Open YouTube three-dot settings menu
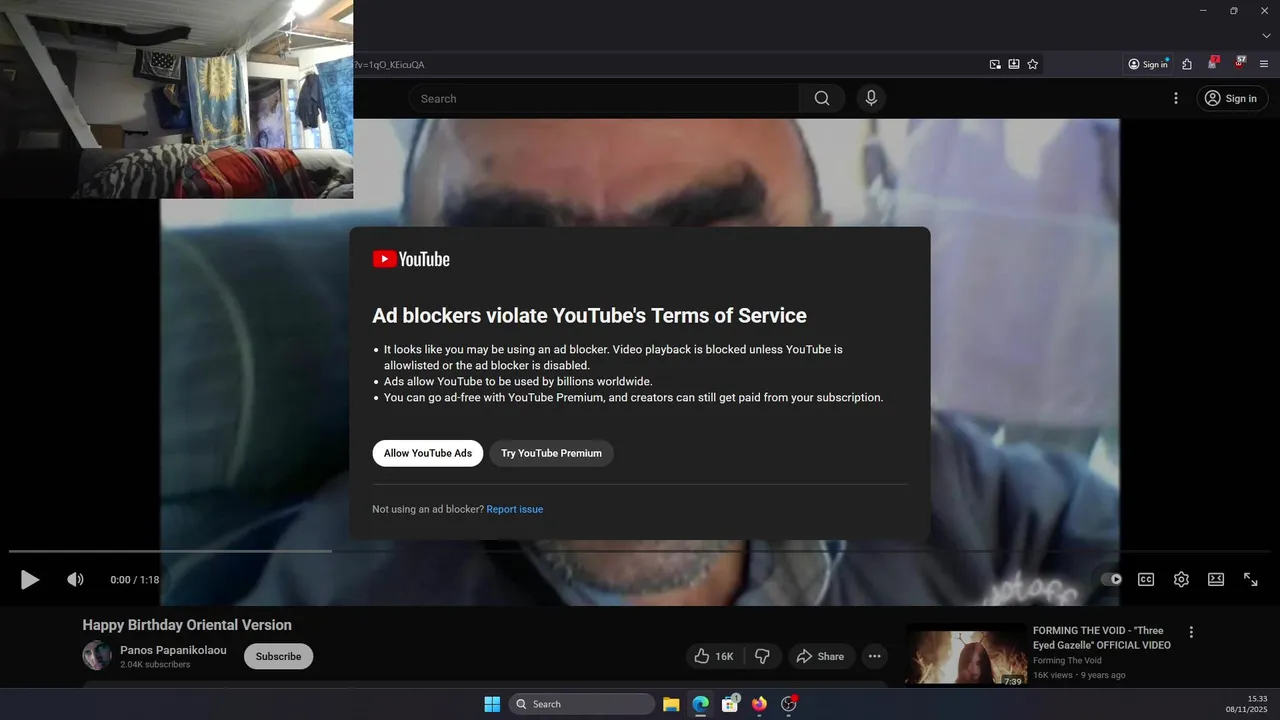This screenshot has height=720, width=1280. [x=1176, y=98]
